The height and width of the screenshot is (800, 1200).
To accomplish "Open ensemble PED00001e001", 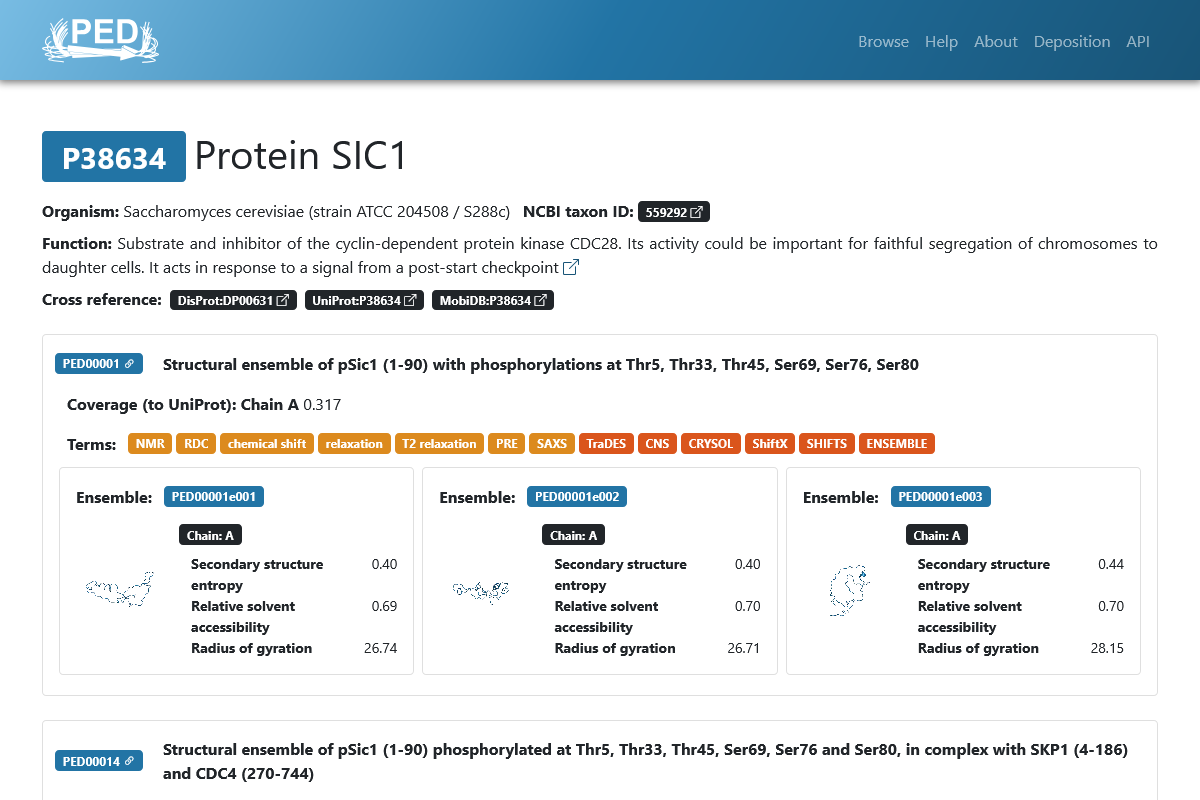I will 214,497.
